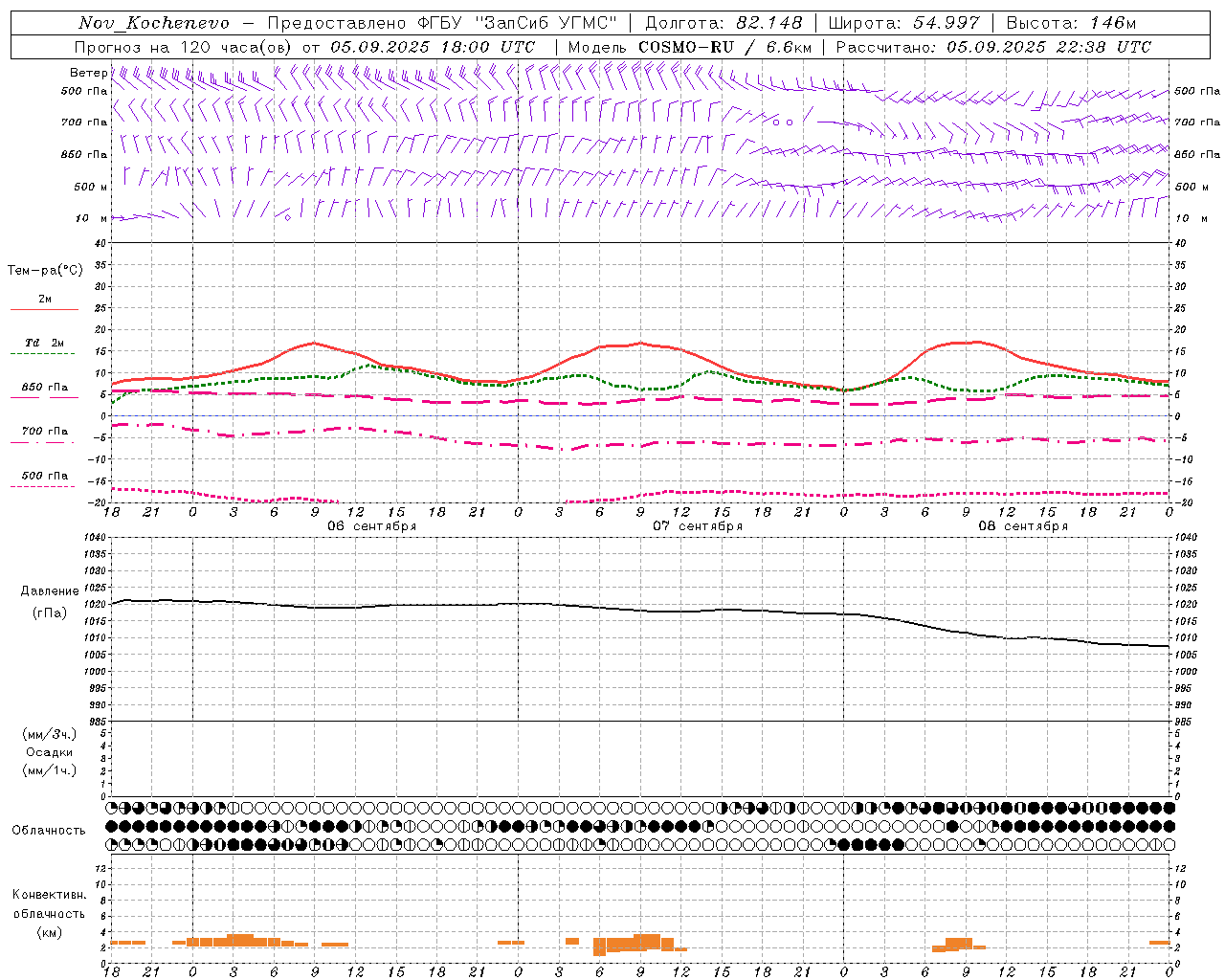Click the (мм/3ч.) precipitation unit label
Image resolution: width=1225 pixels, height=980 pixels.
[50, 734]
